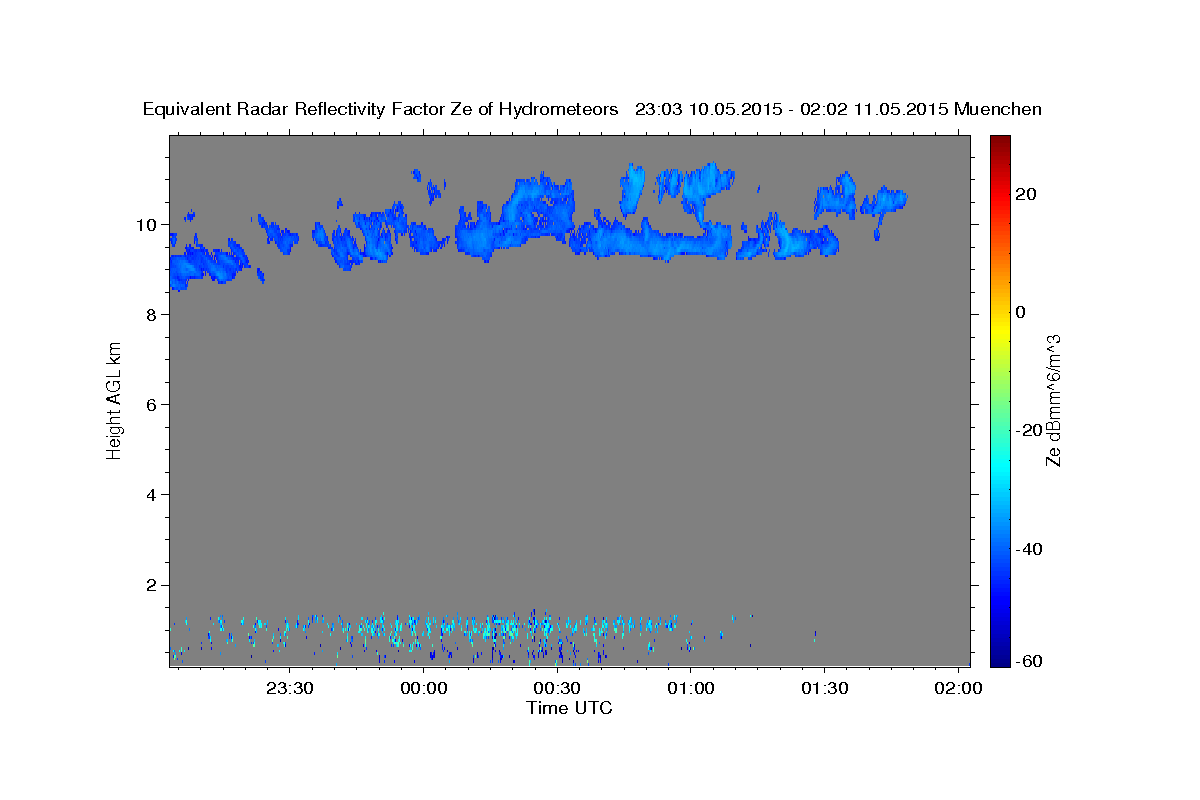Click the 00:00 time tick label
Viewport: 1200px width, 800px height.
coord(423,689)
